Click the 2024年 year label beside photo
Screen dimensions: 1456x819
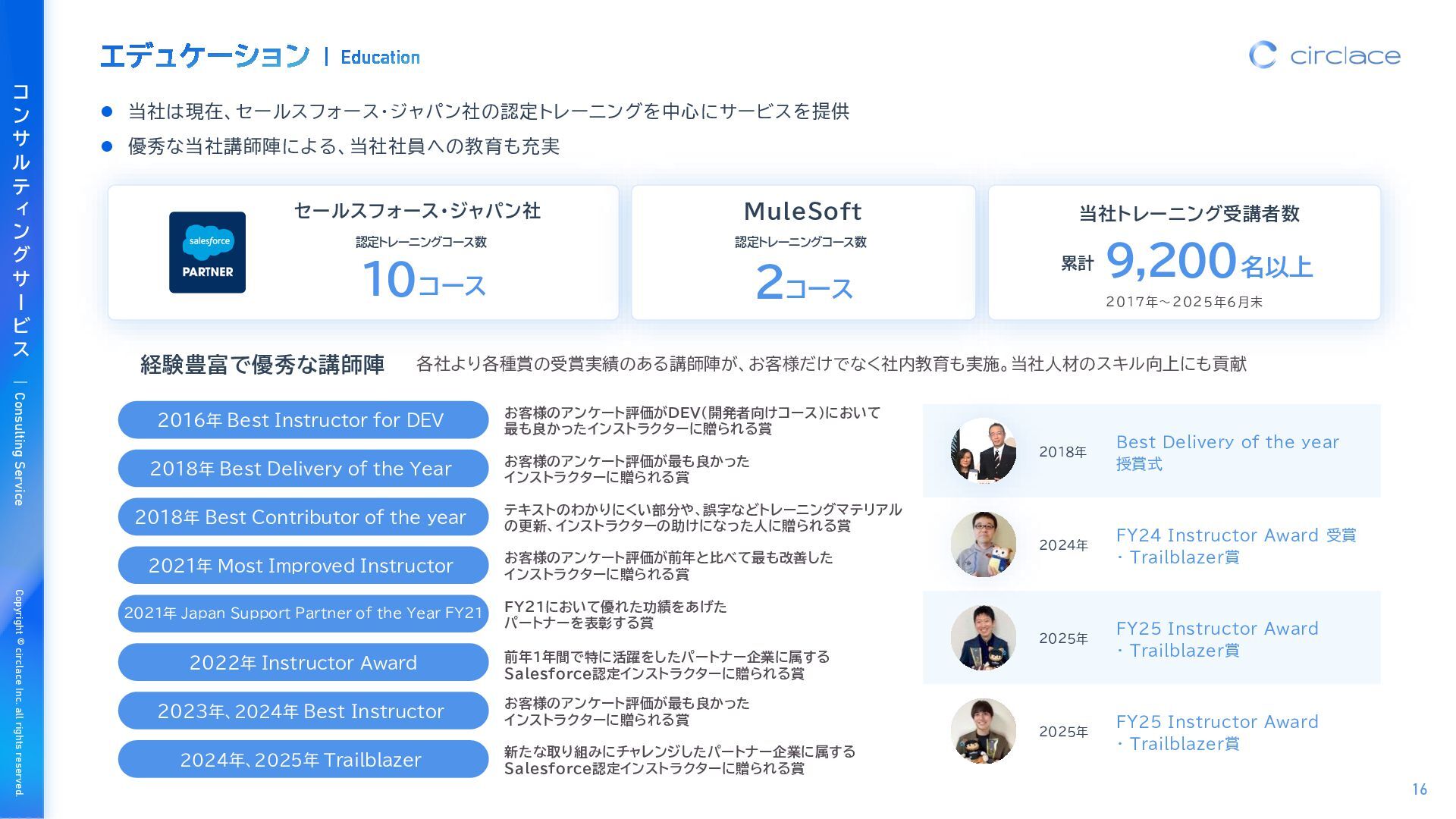(x=1063, y=545)
